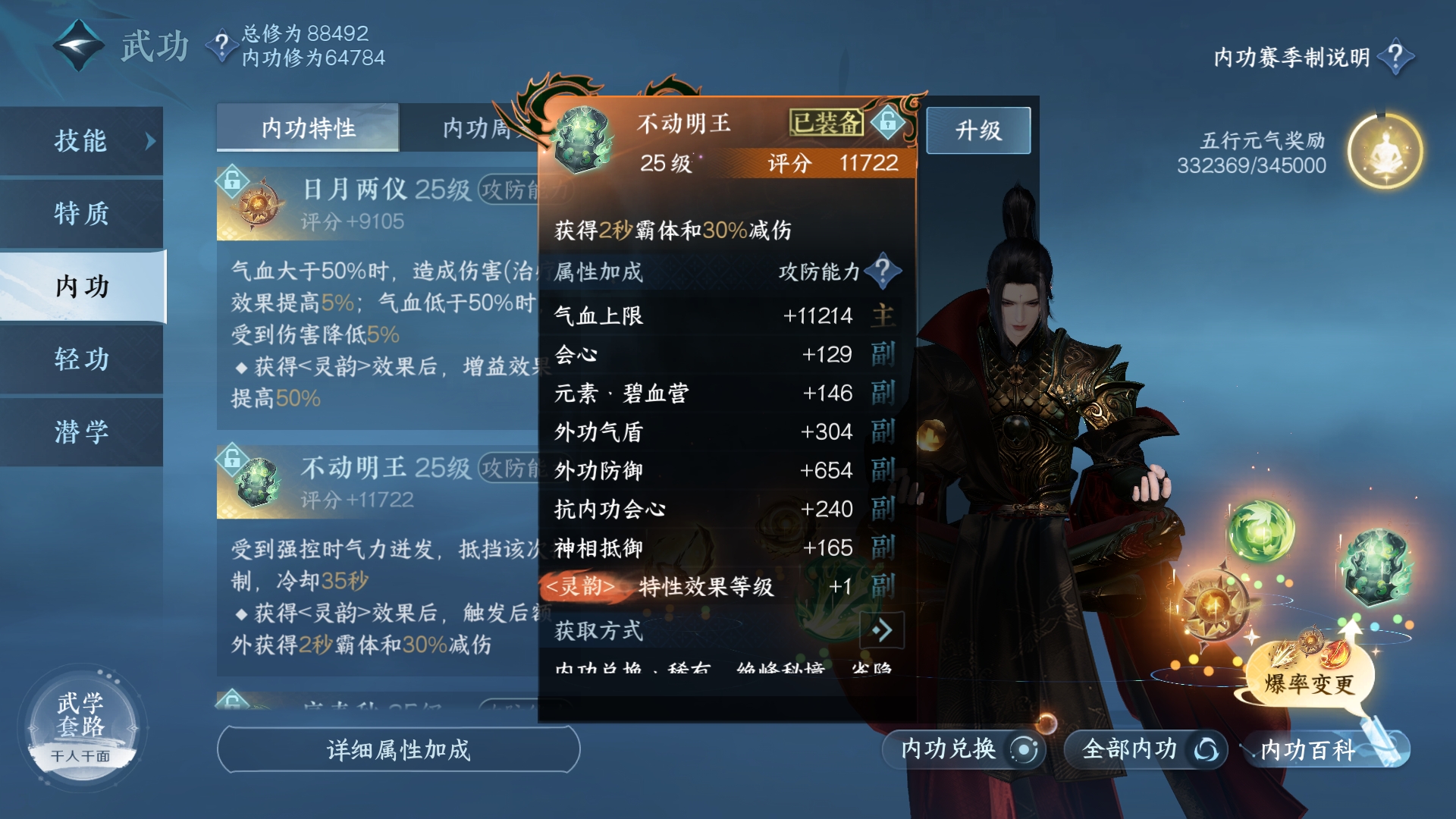Image resolution: width=1456 pixels, height=819 pixels.
Task: Expand 获取方式 arrow button
Action: pyautogui.click(x=881, y=630)
